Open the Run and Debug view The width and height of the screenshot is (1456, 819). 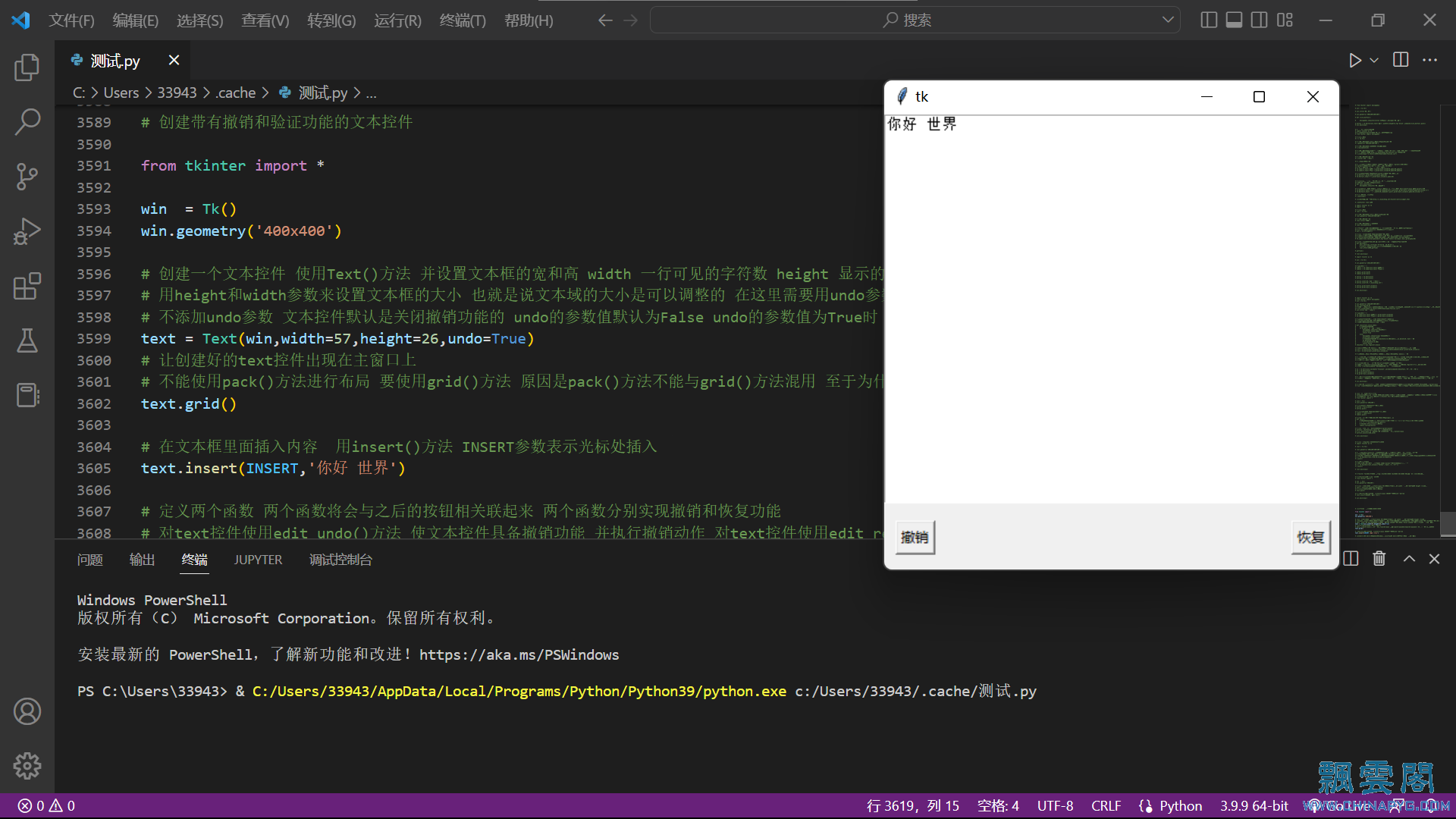27,231
